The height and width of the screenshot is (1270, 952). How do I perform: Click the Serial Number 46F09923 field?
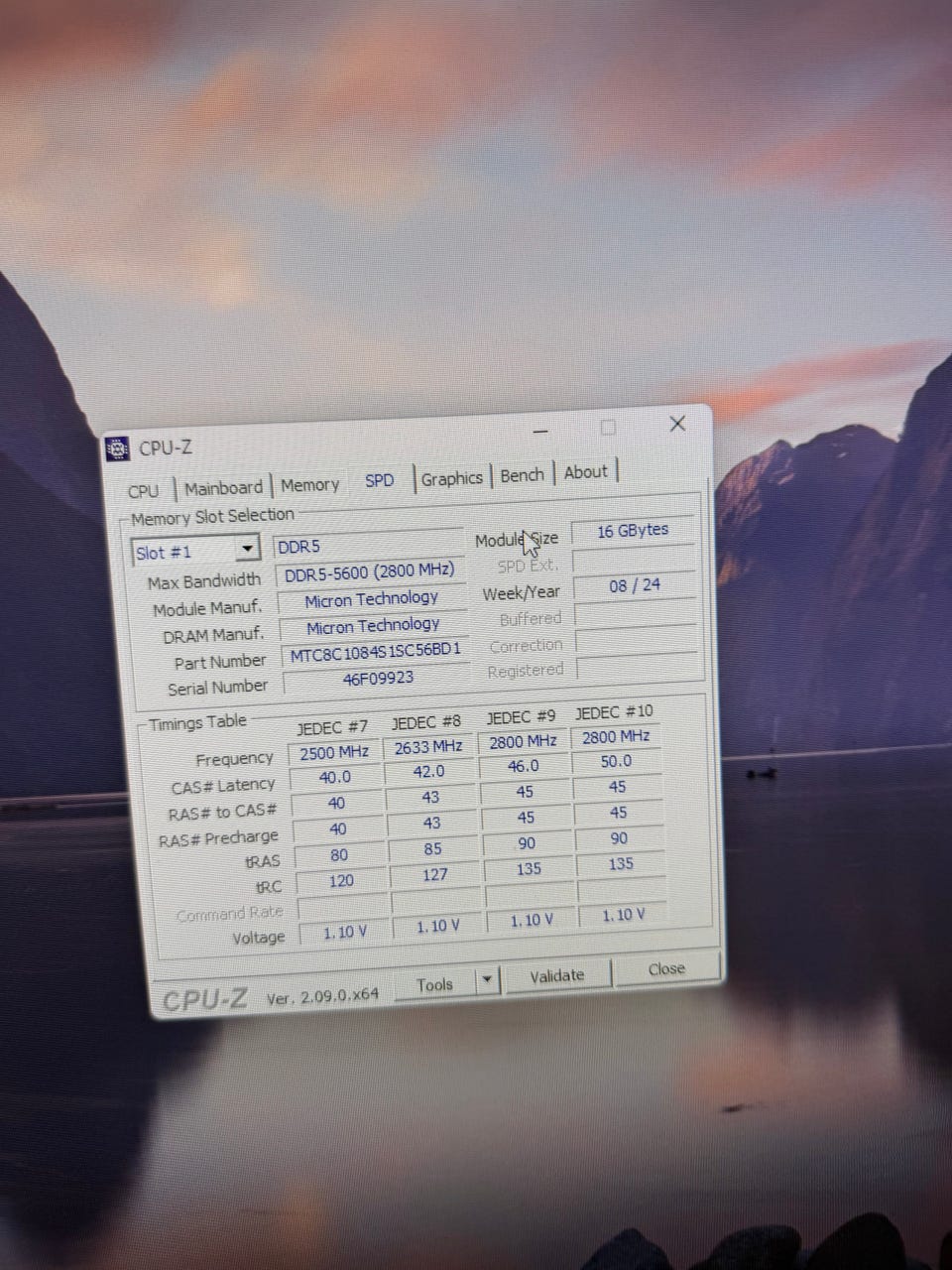[x=377, y=679]
